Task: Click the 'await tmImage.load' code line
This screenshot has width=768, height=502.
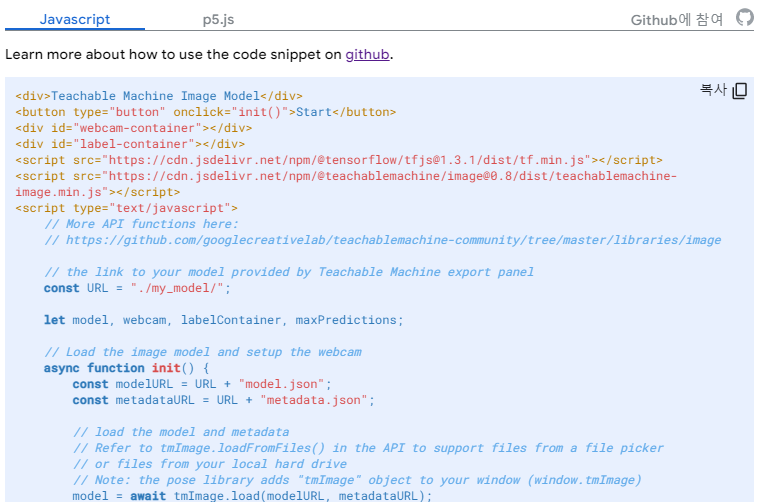Action: click(x=252, y=496)
